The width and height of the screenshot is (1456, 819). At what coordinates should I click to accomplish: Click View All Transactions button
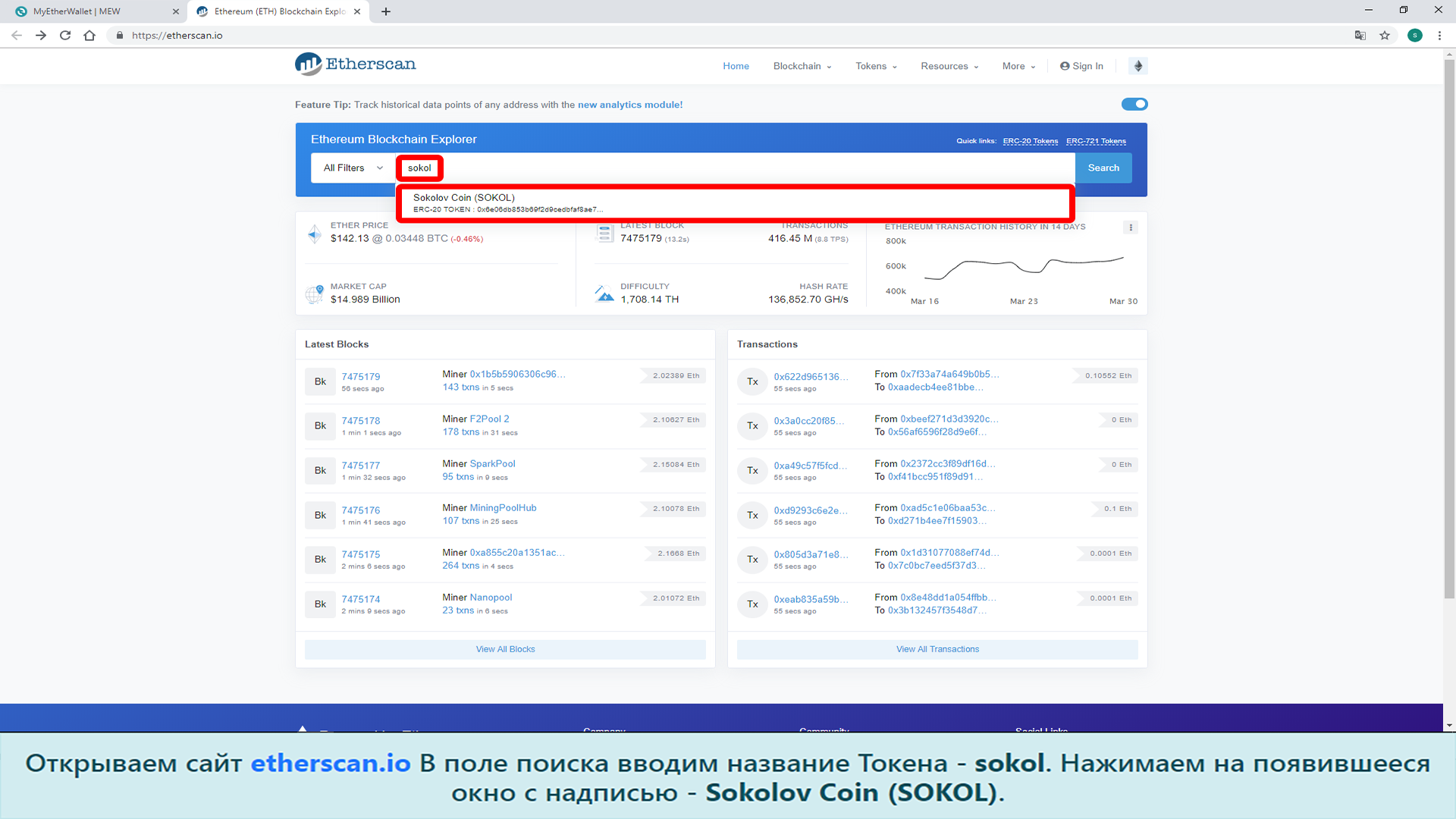click(x=937, y=649)
